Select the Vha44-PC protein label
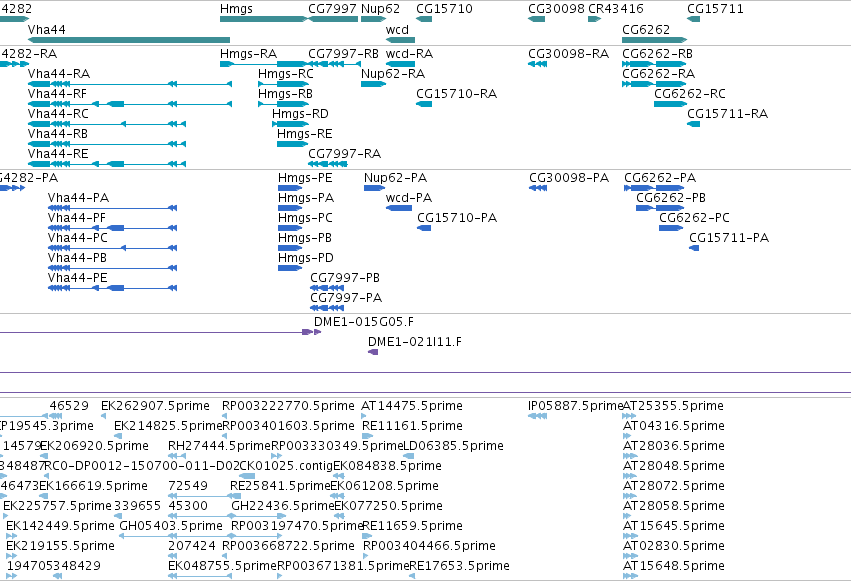Screen dimensions: 851x581 click(x=78, y=238)
